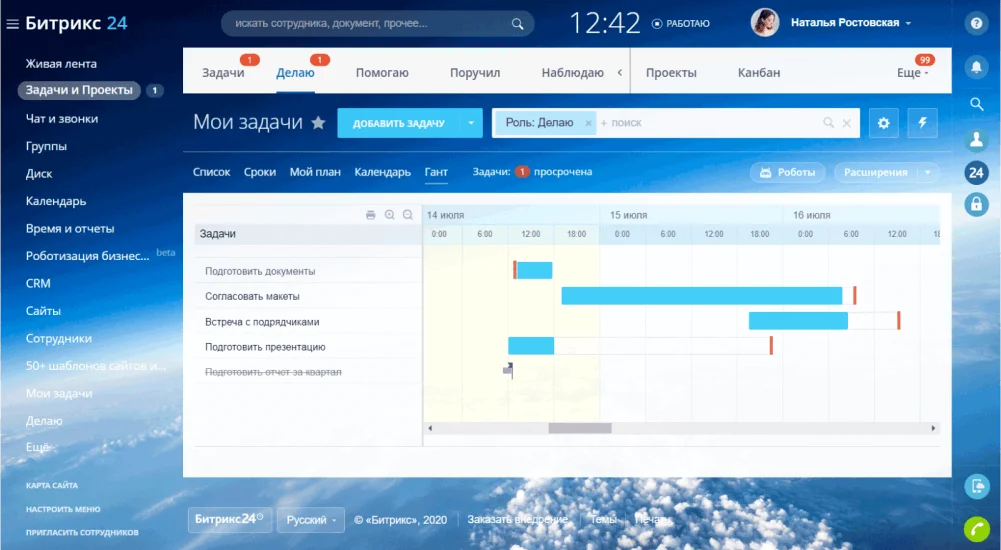Click the lightning bolt button

pyautogui.click(x=922, y=123)
